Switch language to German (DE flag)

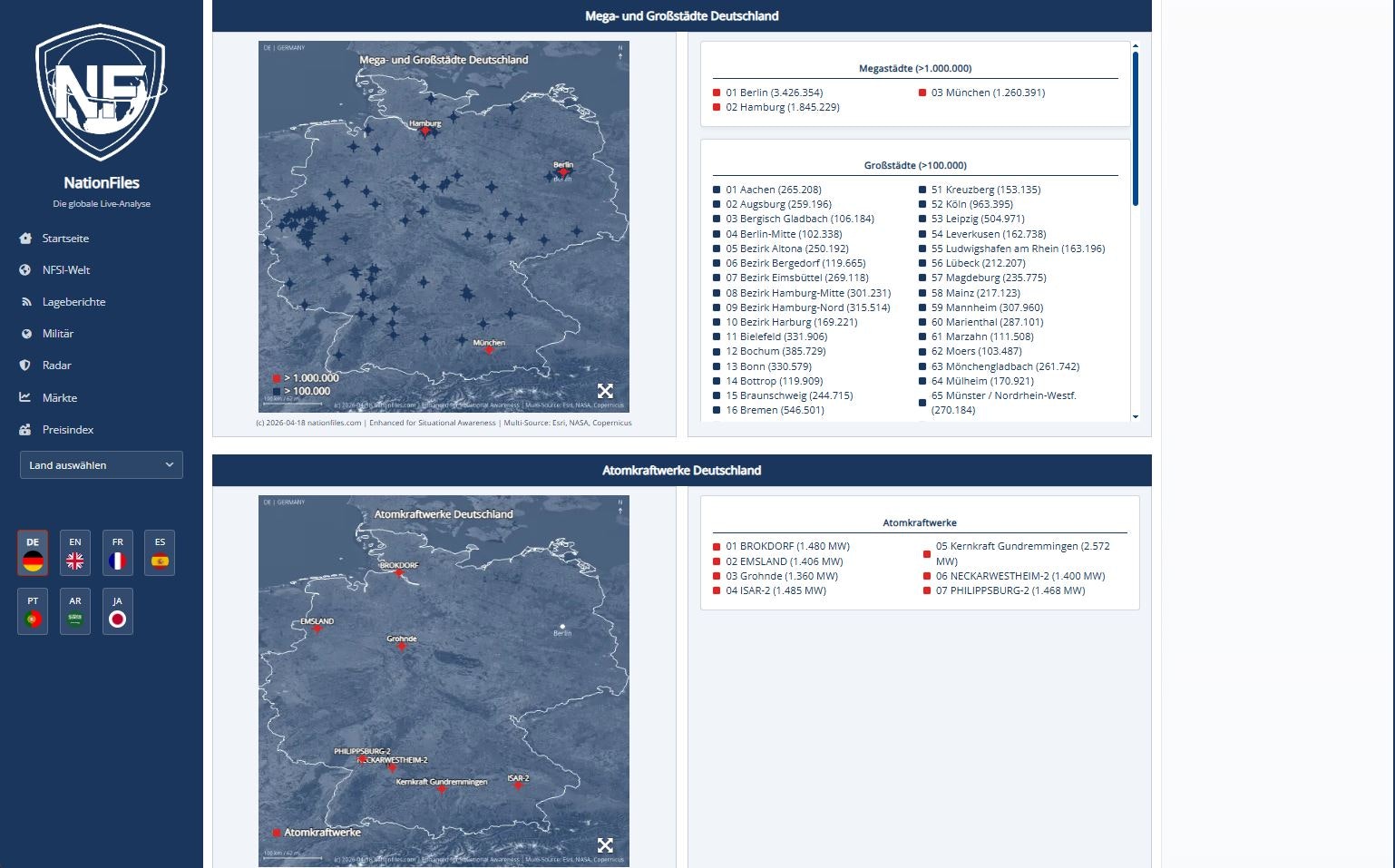(33, 553)
